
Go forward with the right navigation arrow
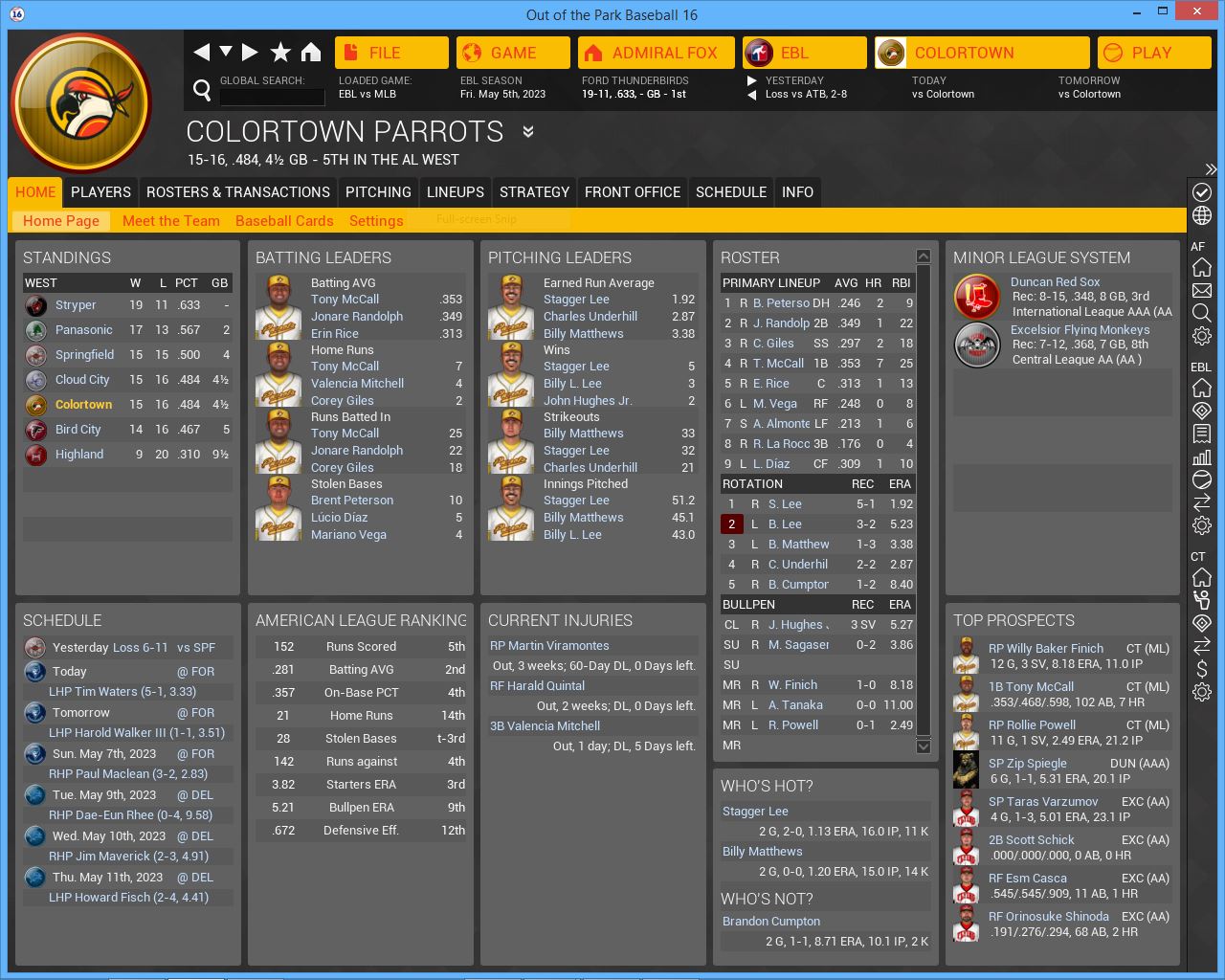[x=250, y=53]
